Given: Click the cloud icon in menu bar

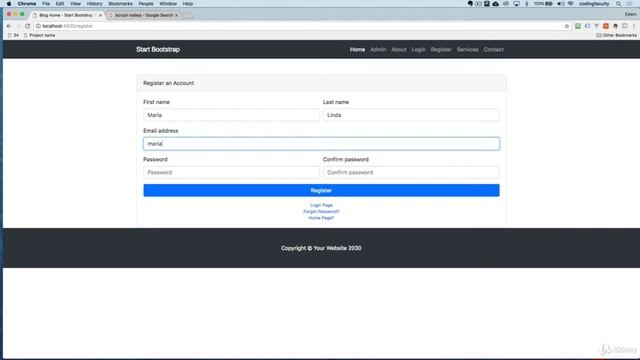Looking at the screenshot, I should (x=496, y=4).
